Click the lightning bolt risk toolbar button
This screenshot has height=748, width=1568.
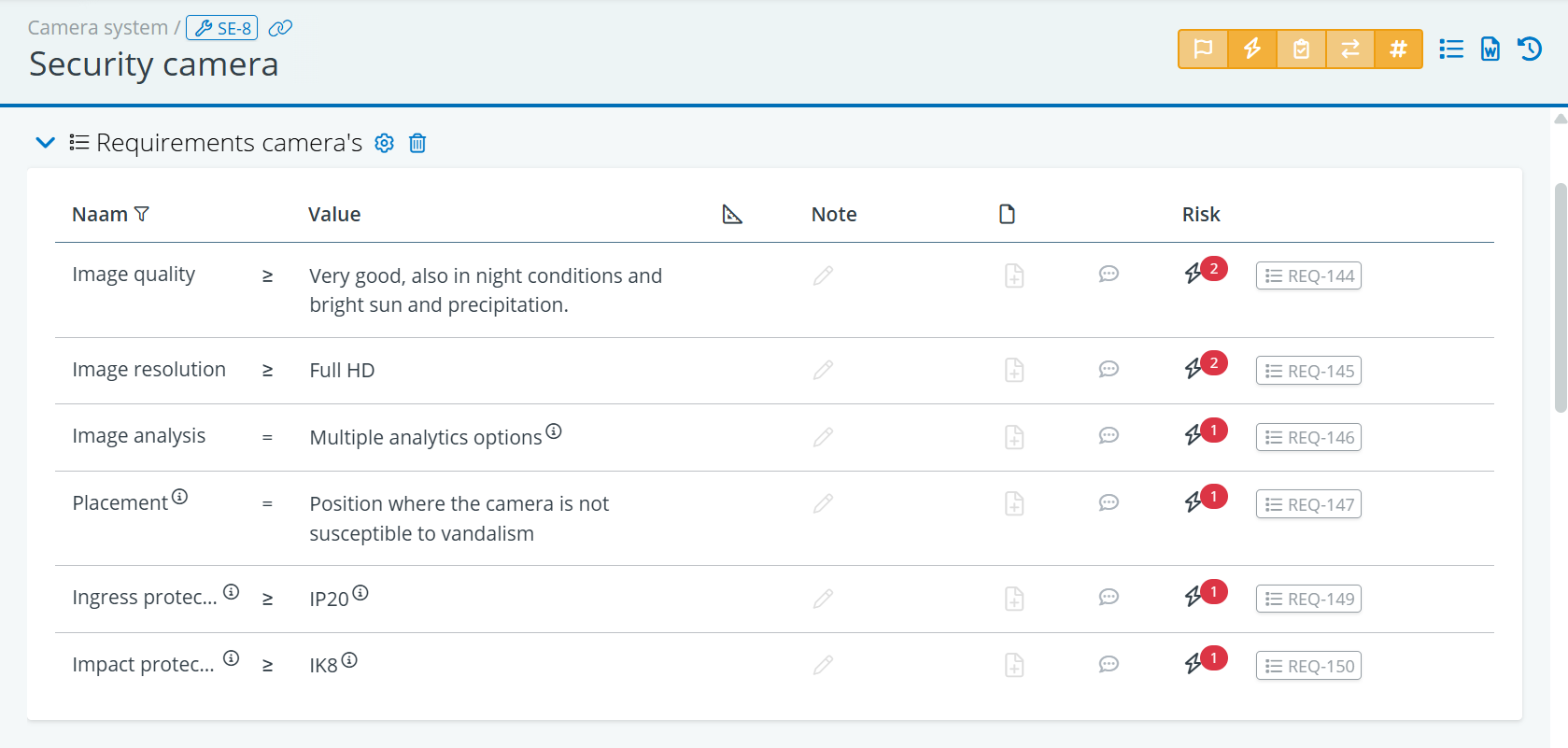coord(1251,49)
